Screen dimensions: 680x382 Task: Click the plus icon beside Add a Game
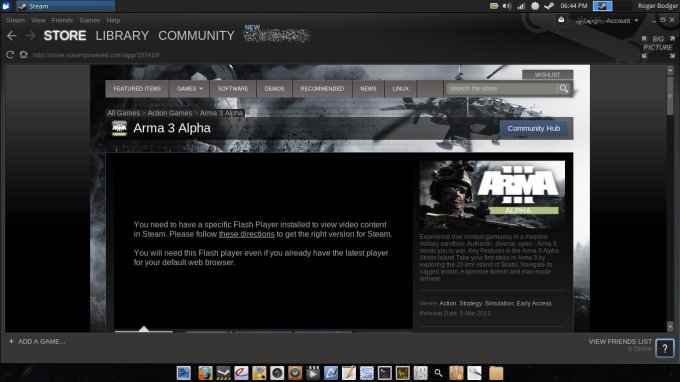11,341
